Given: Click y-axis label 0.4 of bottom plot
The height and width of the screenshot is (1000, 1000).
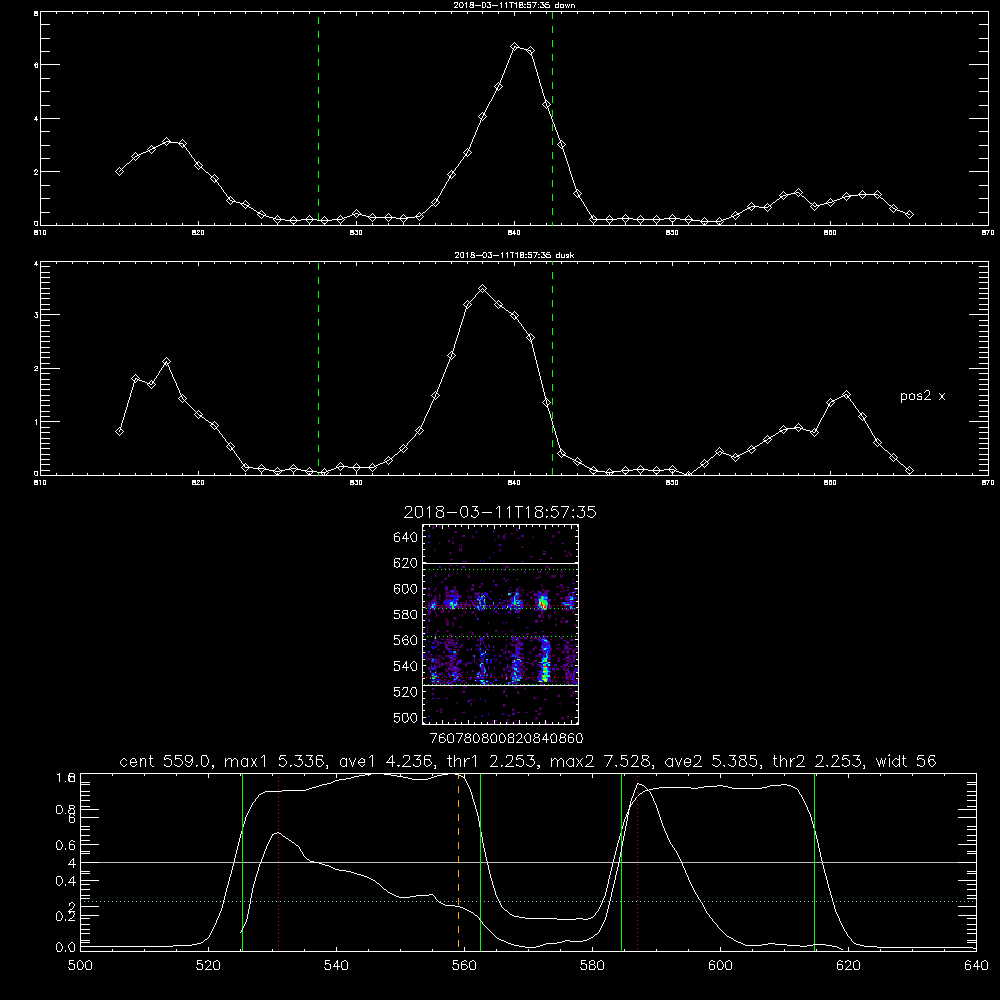Looking at the screenshot, I should [65, 881].
